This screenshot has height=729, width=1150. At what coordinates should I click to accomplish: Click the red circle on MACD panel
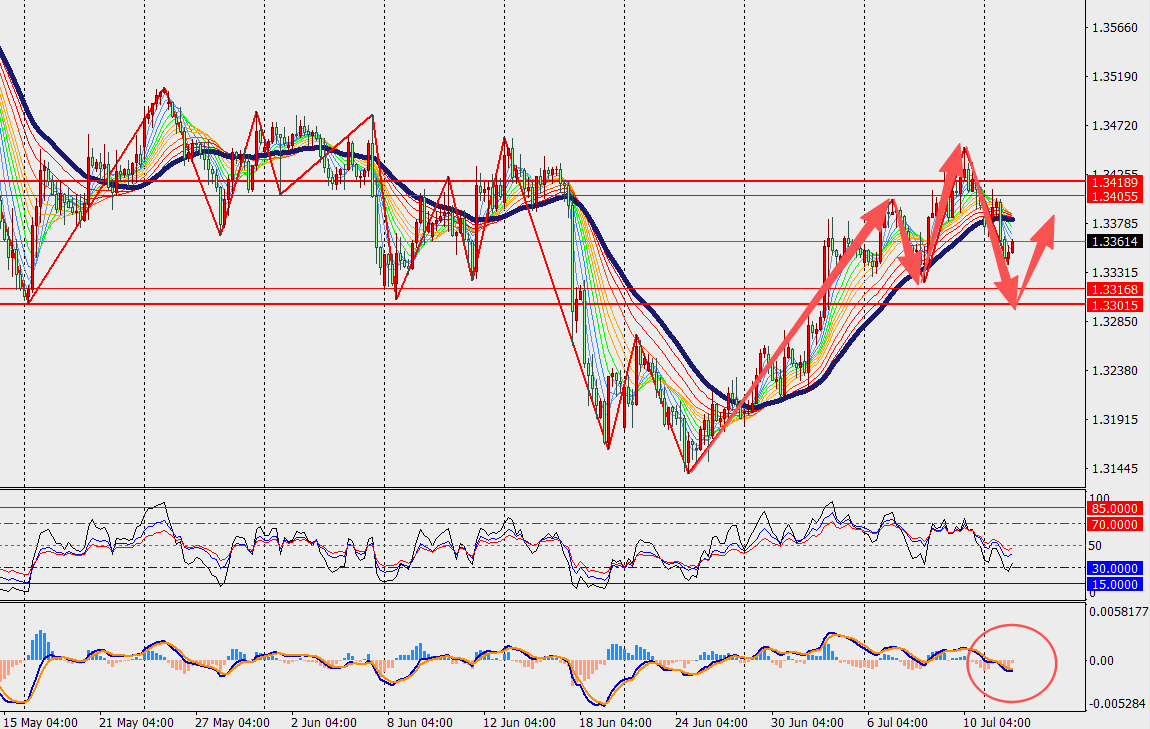(1012, 662)
